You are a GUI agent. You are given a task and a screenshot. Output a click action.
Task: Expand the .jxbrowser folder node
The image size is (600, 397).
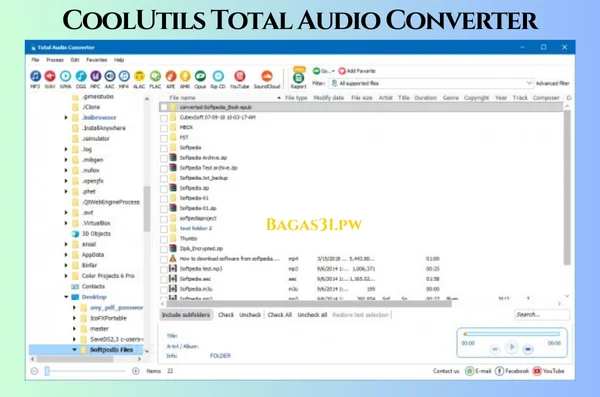[66, 118]
